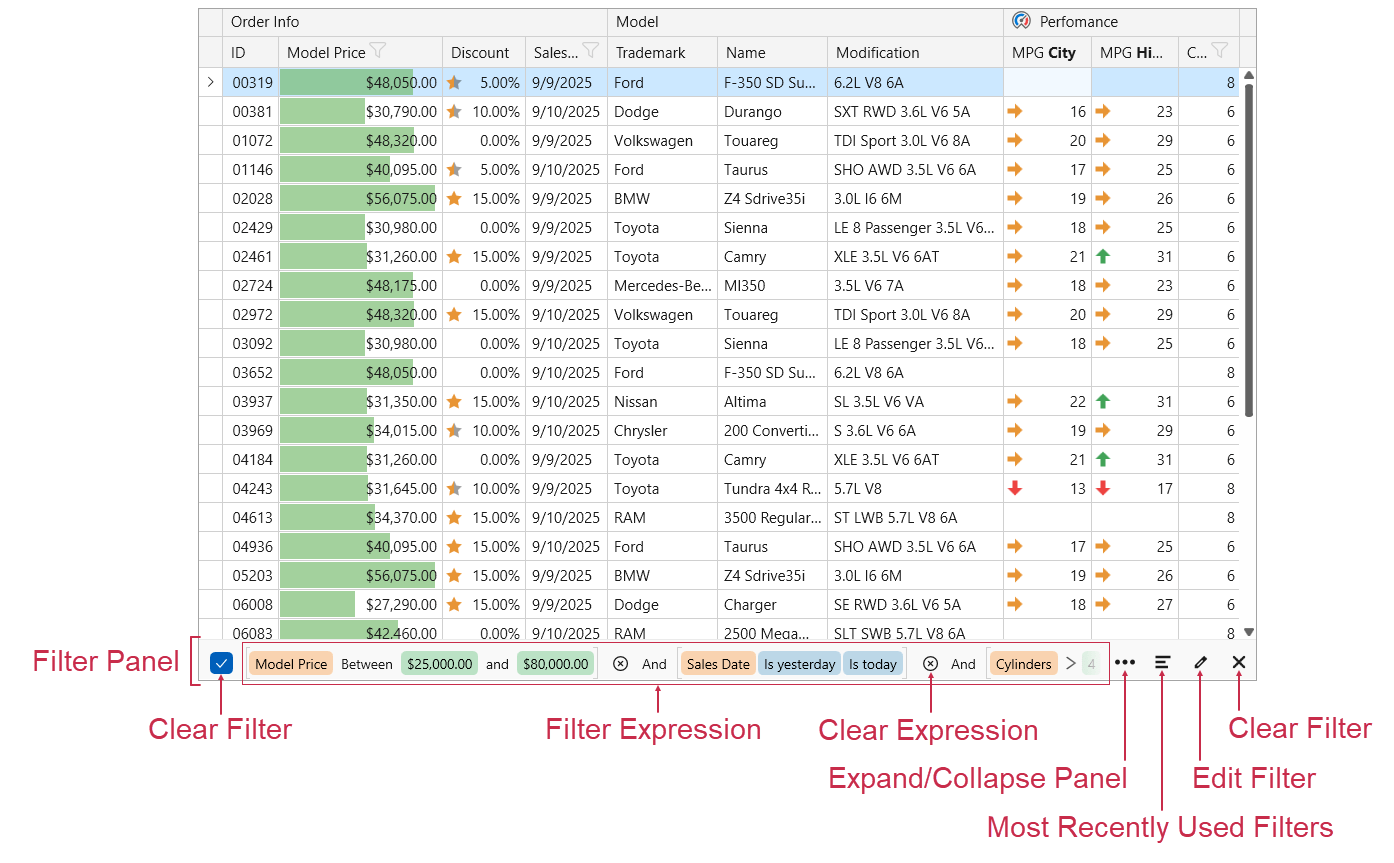Select the SL 3.5L V6 VA modification cell
Viewport: 1394px width, 863px height.
point(915,401)
